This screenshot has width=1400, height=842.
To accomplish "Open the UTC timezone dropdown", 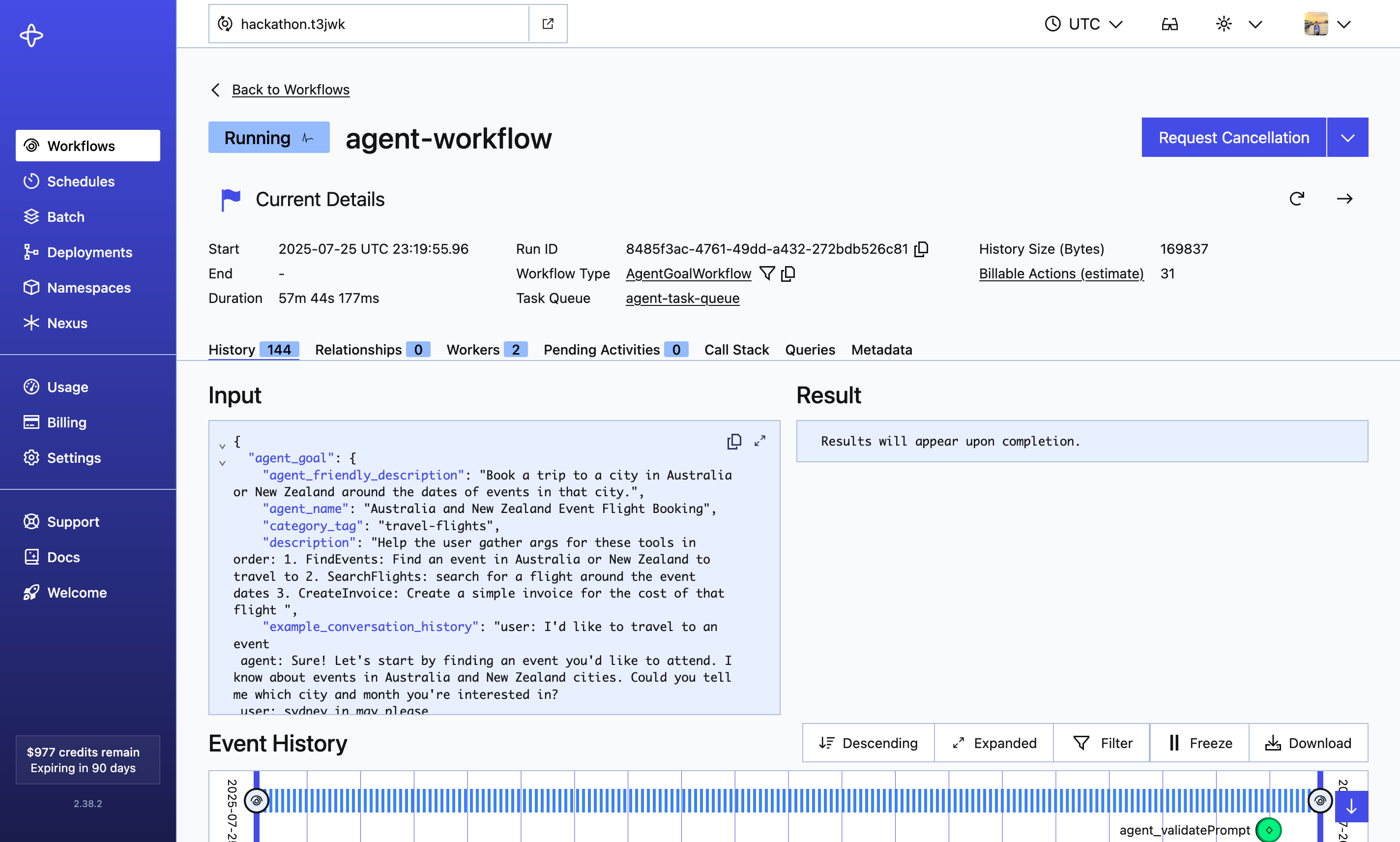I will coord(1083,24).
